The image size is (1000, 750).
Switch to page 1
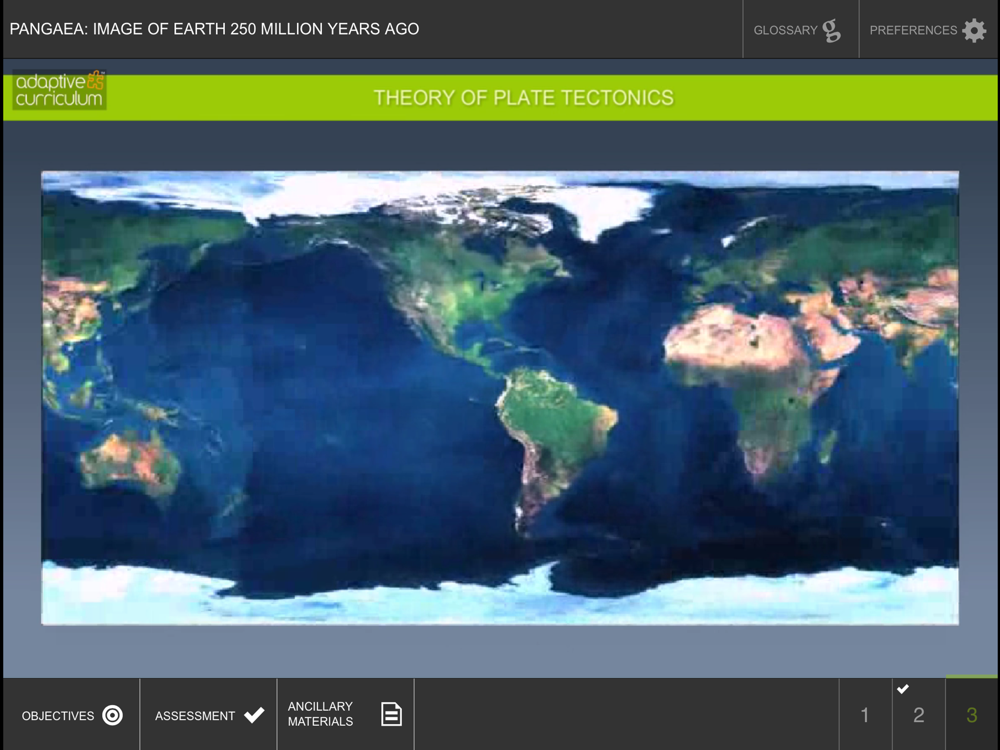point(865,715)
